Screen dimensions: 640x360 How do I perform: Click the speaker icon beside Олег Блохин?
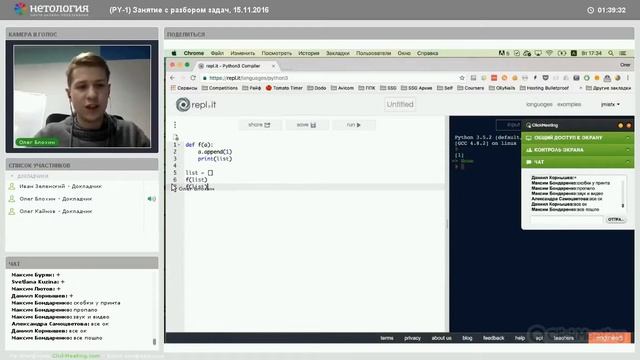point(151,199)
